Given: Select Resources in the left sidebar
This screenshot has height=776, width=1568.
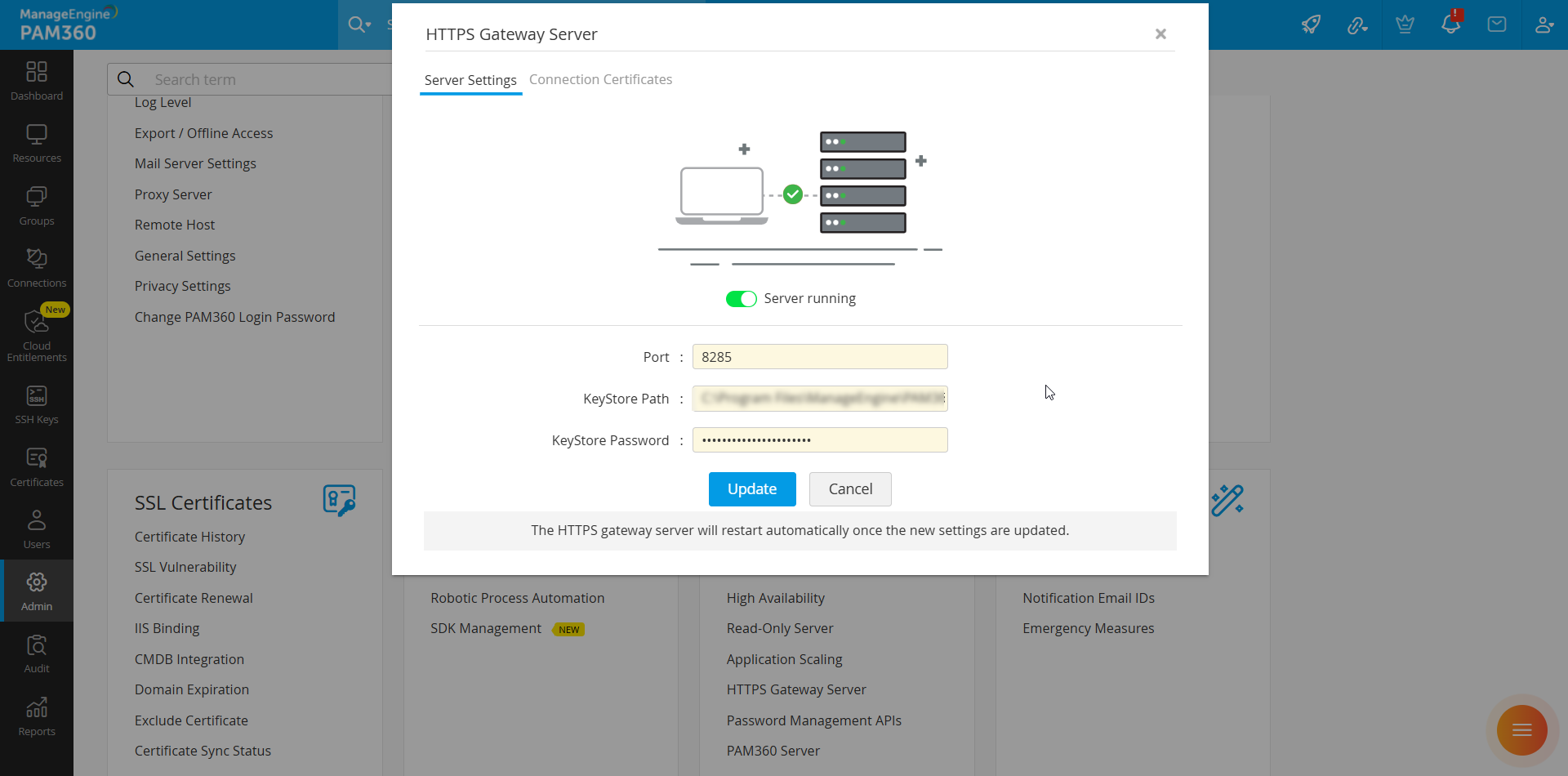Looking at the screenshot, I should 36,142.
